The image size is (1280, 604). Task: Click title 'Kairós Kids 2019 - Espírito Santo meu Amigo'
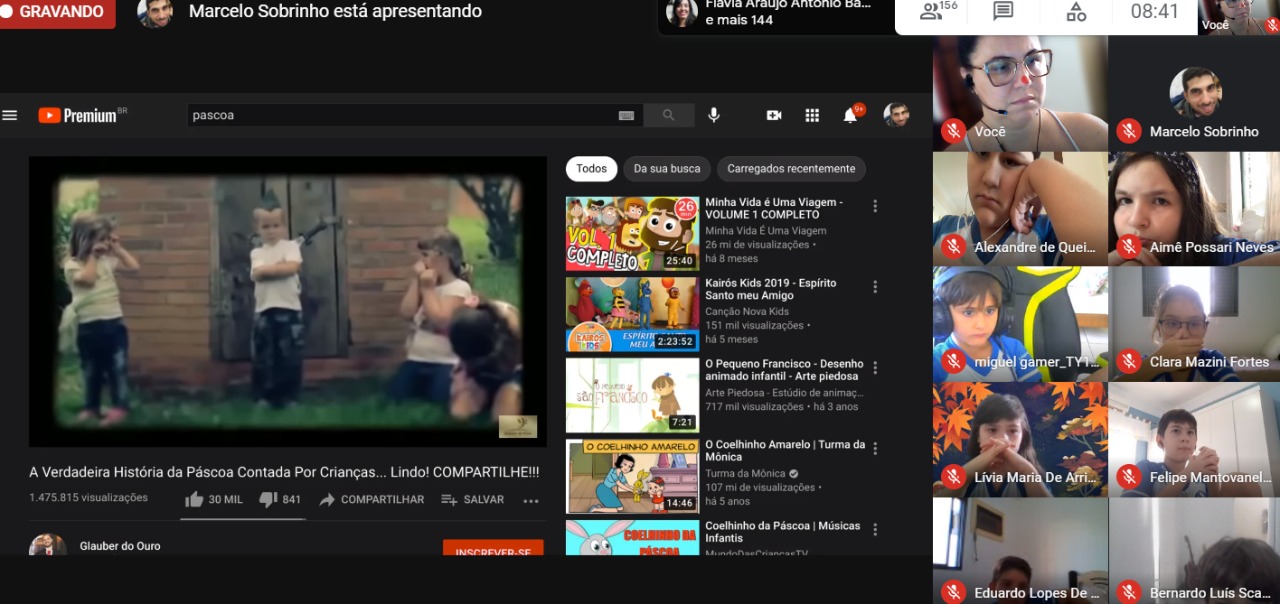click(770, 289)
